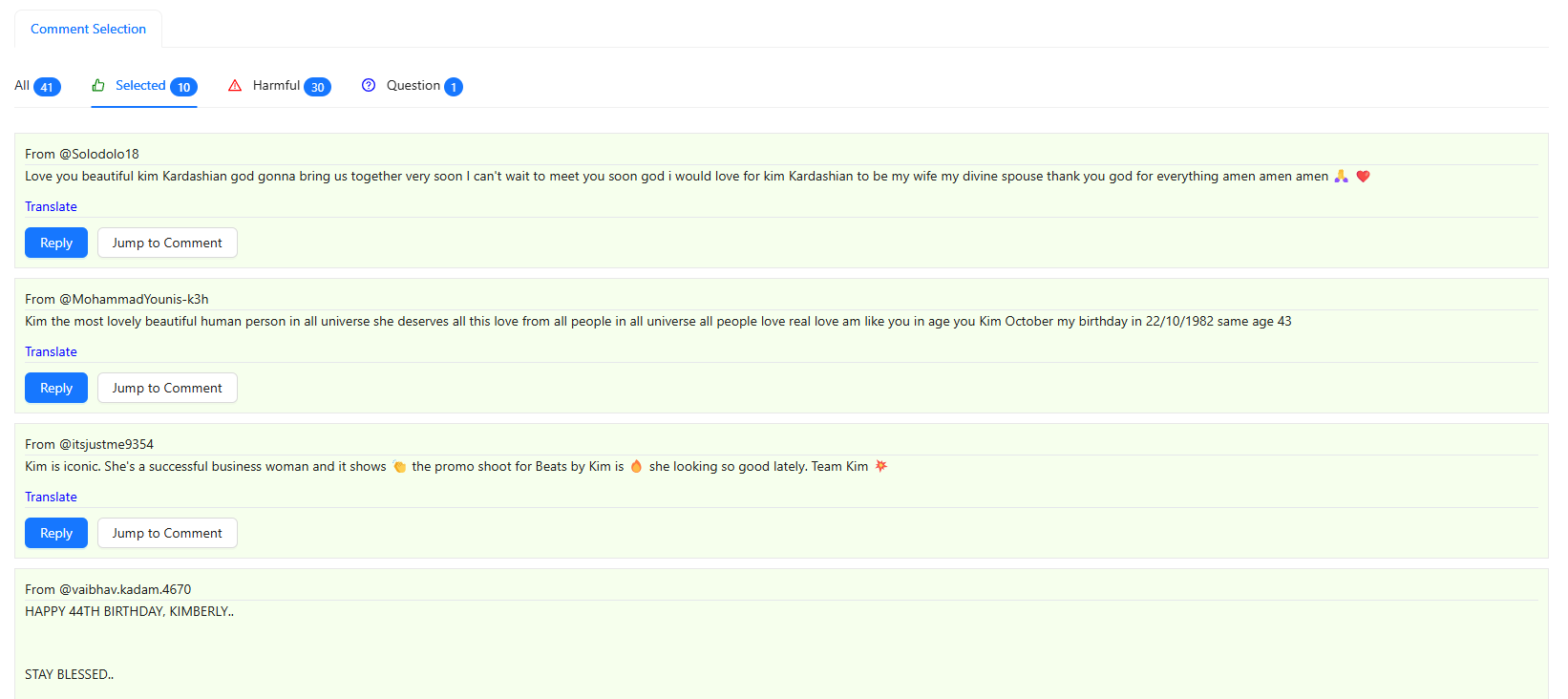This screenshot has width=1568, height=699.
Task: Jump to @itsjustme9354's original comment
Action: [x=167, y=532]
